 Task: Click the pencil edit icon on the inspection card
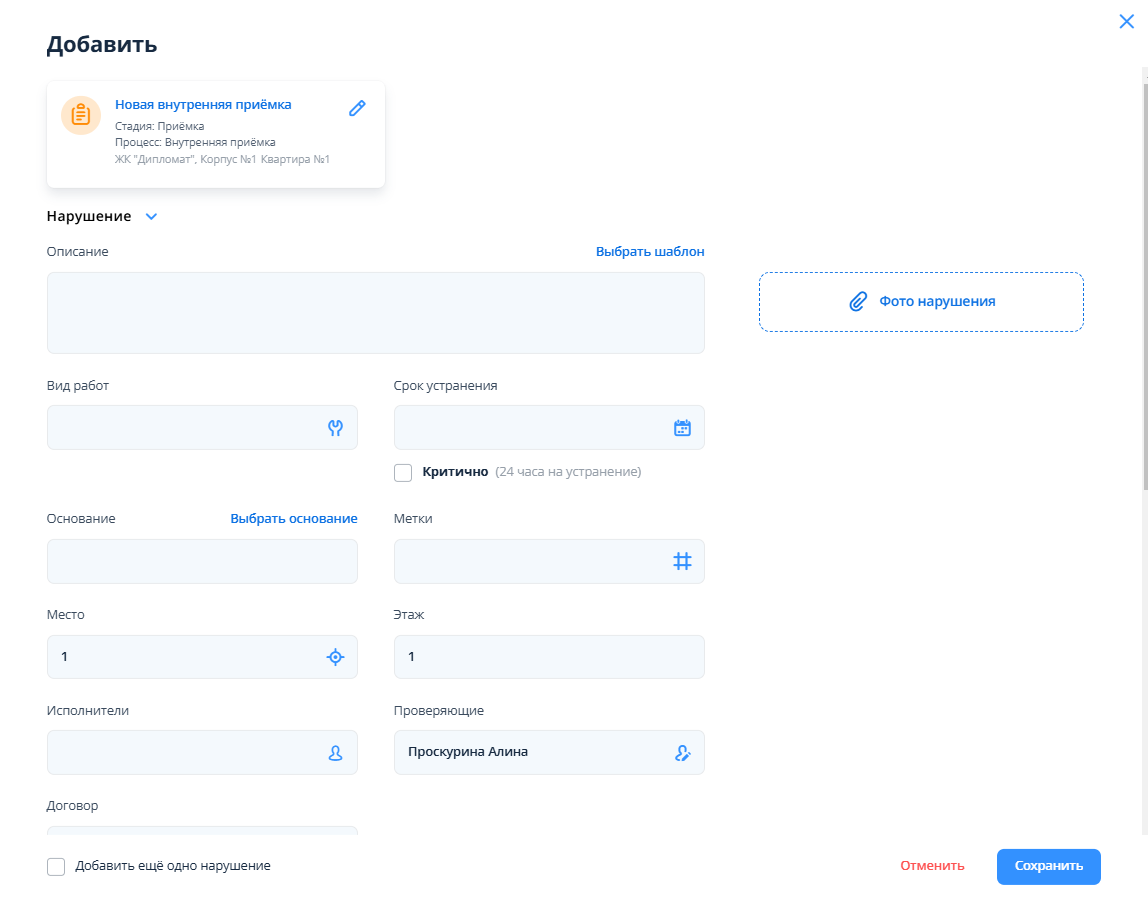[x=357, y=108]
